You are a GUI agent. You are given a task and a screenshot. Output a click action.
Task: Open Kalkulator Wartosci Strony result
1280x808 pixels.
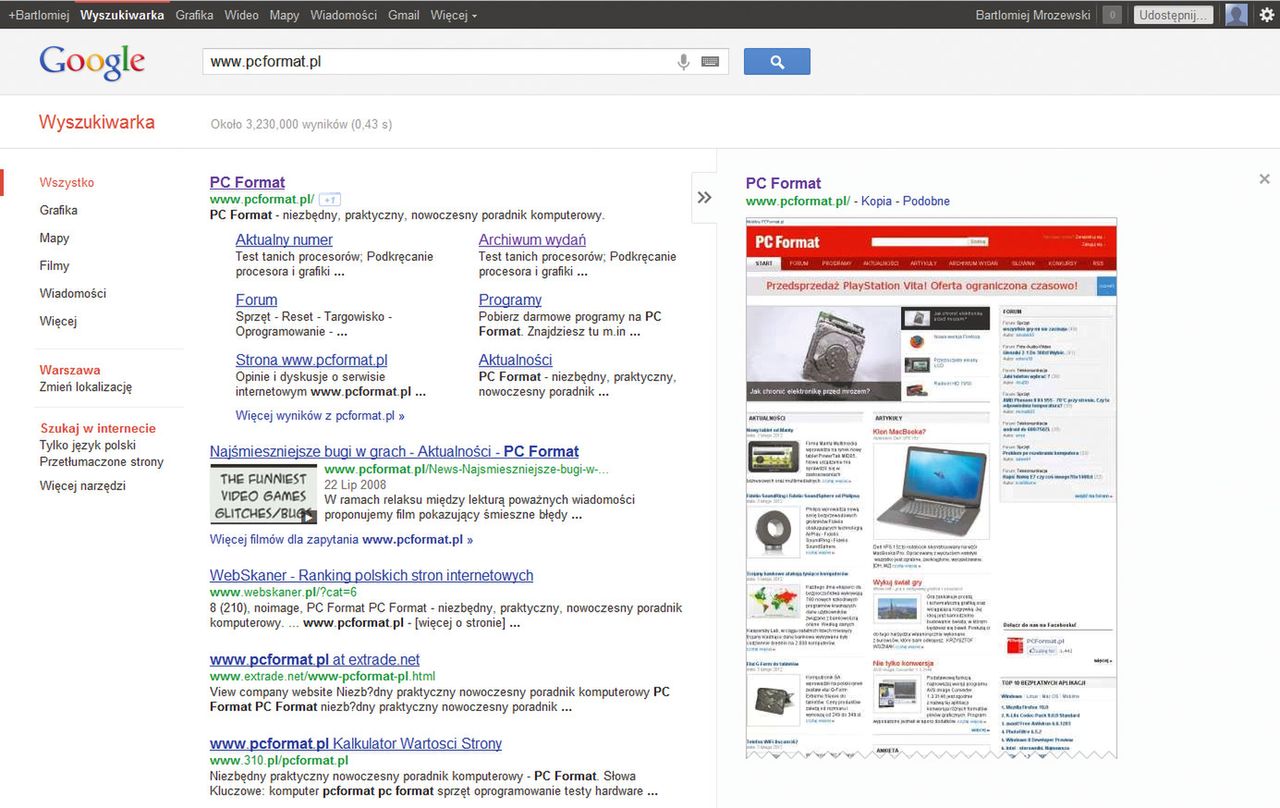[355, 744]
